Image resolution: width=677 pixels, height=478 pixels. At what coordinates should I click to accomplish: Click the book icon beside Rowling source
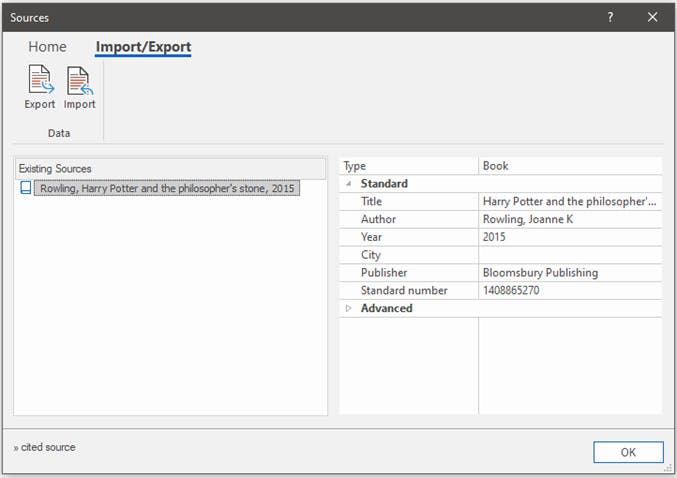pos(25,187)
